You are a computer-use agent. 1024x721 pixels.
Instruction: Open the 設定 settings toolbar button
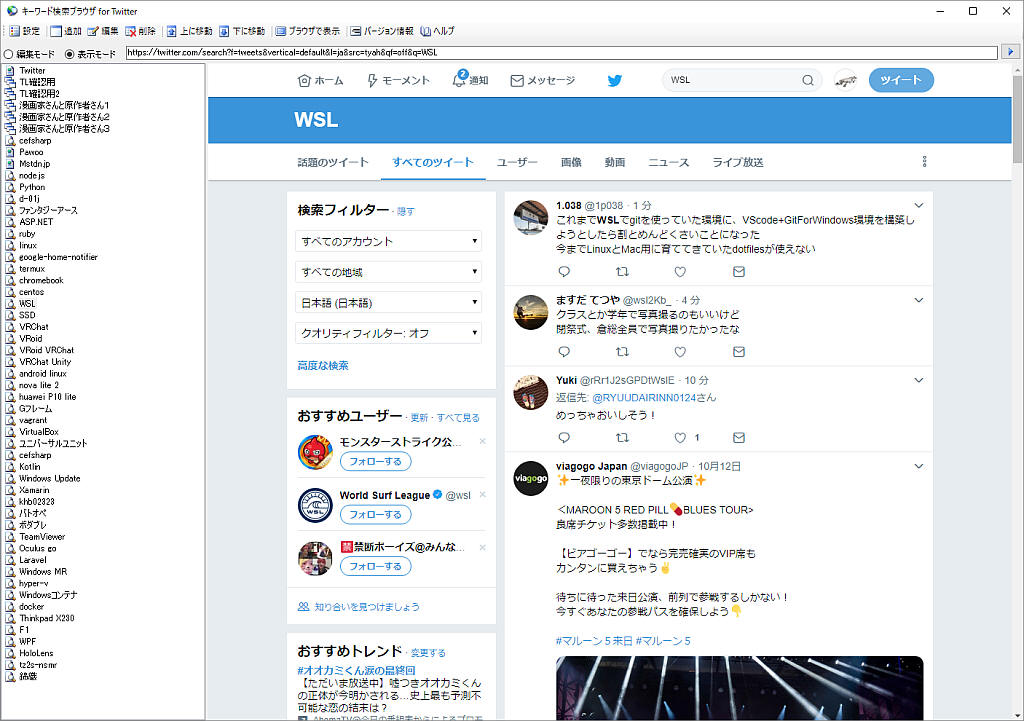[25, 31]
